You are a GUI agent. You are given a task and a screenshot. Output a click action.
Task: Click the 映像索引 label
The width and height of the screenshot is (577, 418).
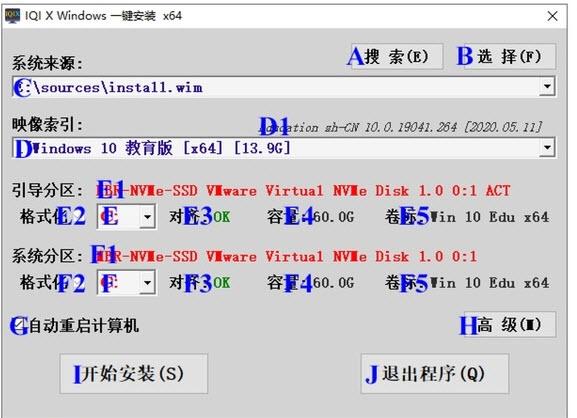pos(47,124)
